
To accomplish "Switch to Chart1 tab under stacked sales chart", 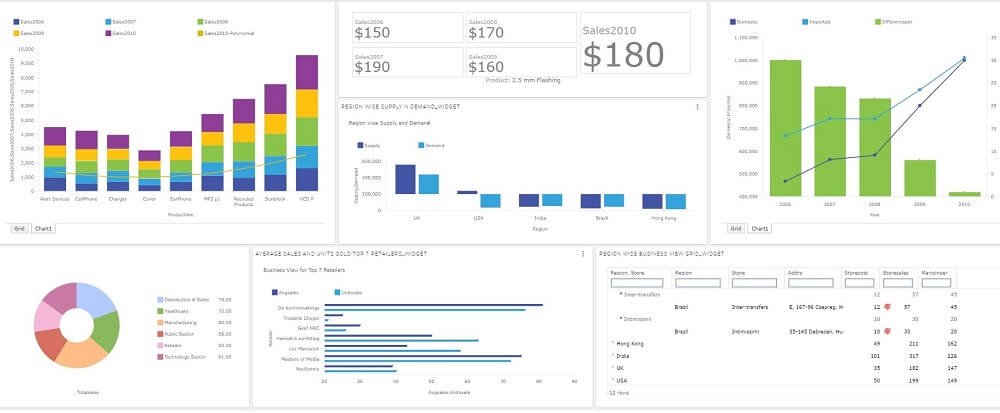I will (x=43, y=228).
